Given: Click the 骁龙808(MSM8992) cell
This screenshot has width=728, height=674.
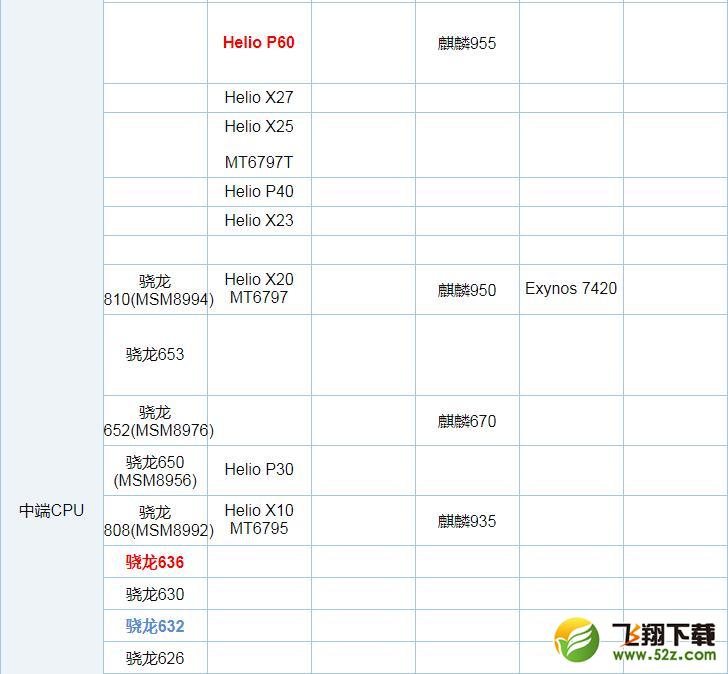Looking at the screenshot, I should point(155,521).
